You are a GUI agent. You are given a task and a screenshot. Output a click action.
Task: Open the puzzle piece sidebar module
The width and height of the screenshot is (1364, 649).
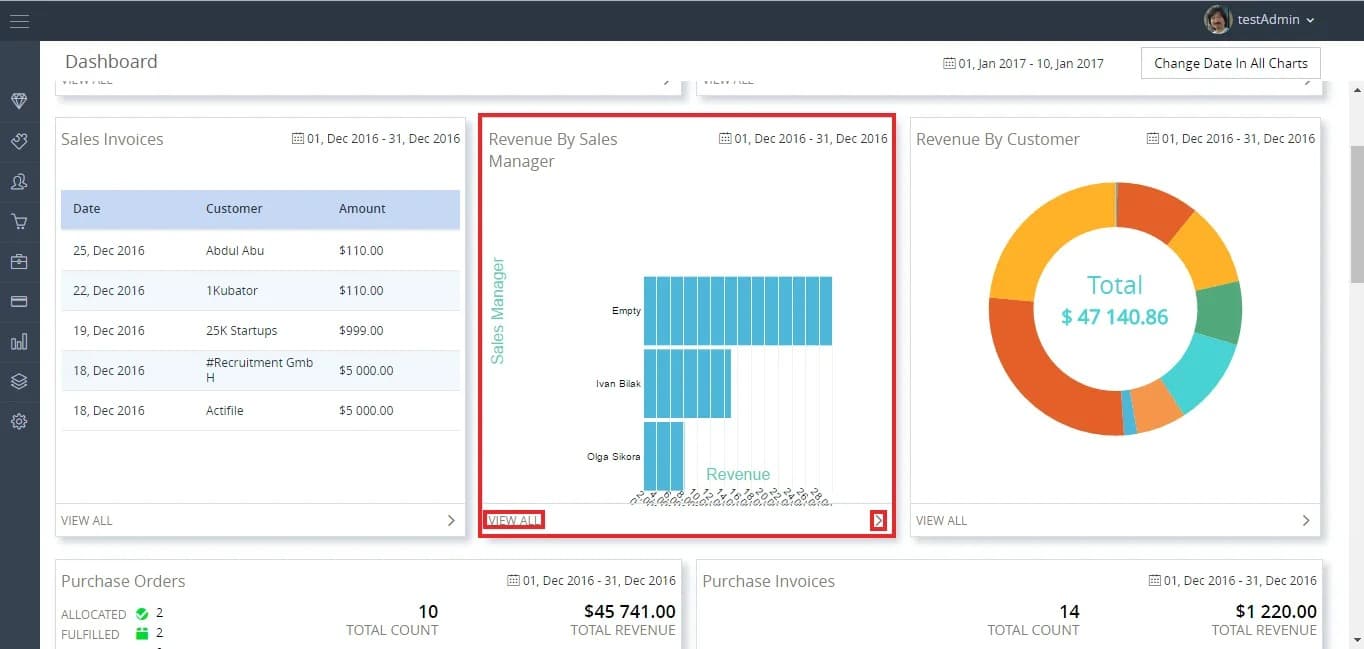pos(19,141)
